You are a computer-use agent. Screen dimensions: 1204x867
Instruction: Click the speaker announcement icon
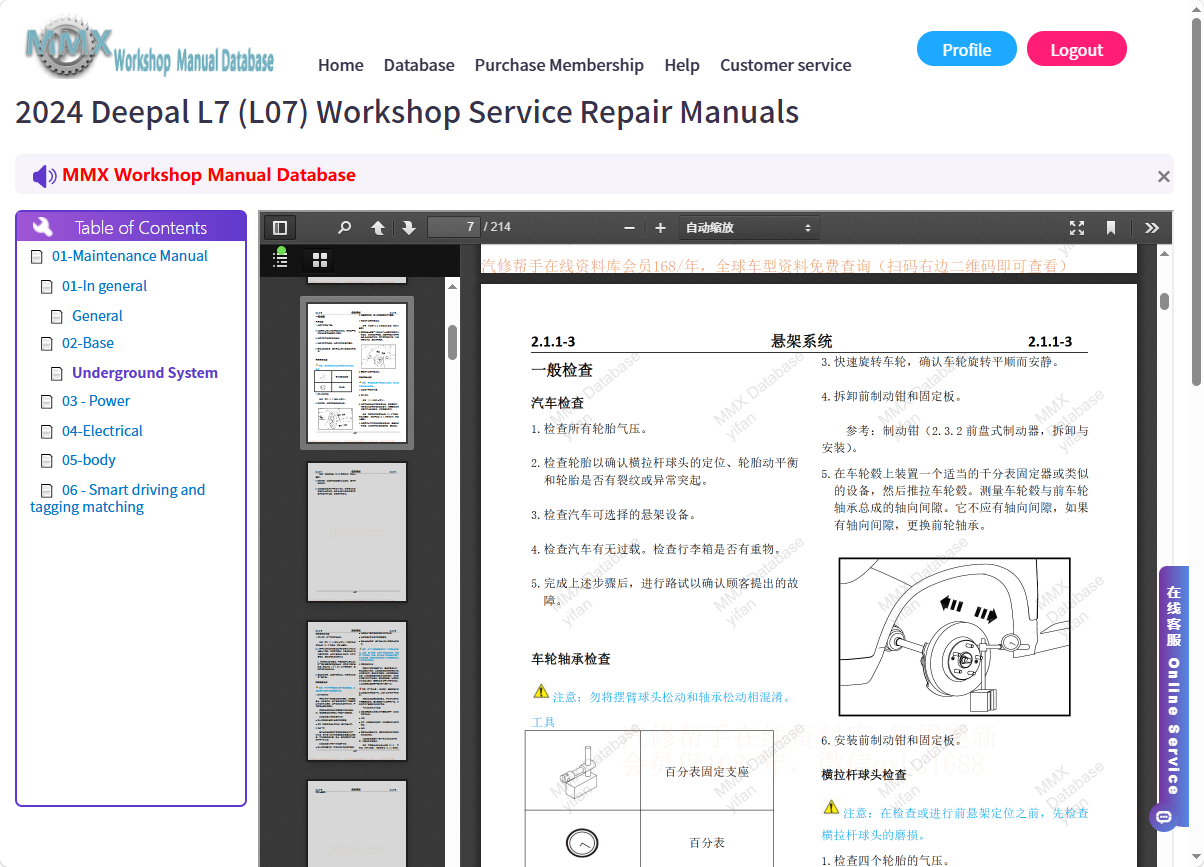(x=45, y=177)
